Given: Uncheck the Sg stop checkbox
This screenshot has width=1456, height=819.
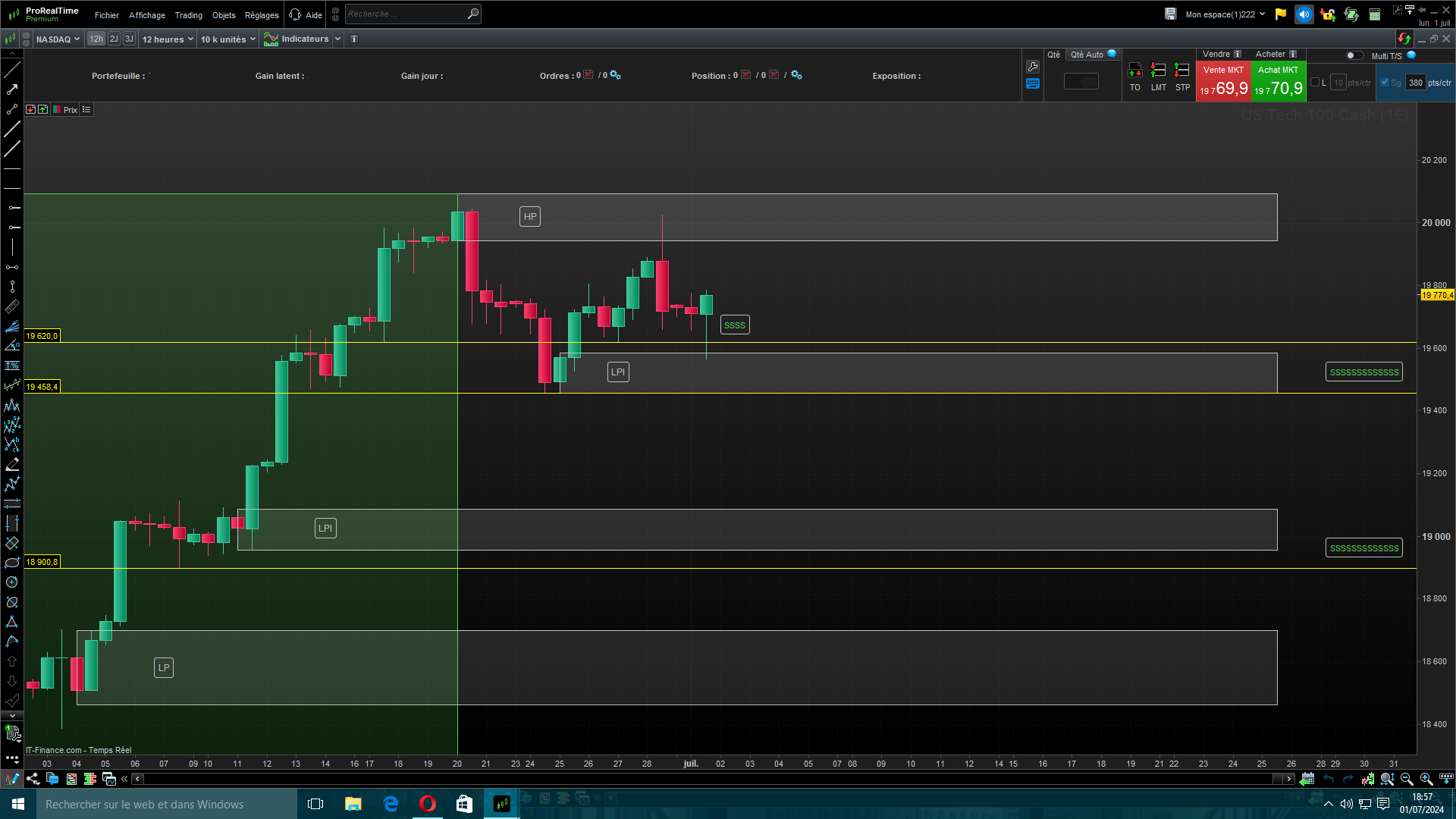Looking at the screenshot, I should pyautogui.click(x=1385, y=83).
